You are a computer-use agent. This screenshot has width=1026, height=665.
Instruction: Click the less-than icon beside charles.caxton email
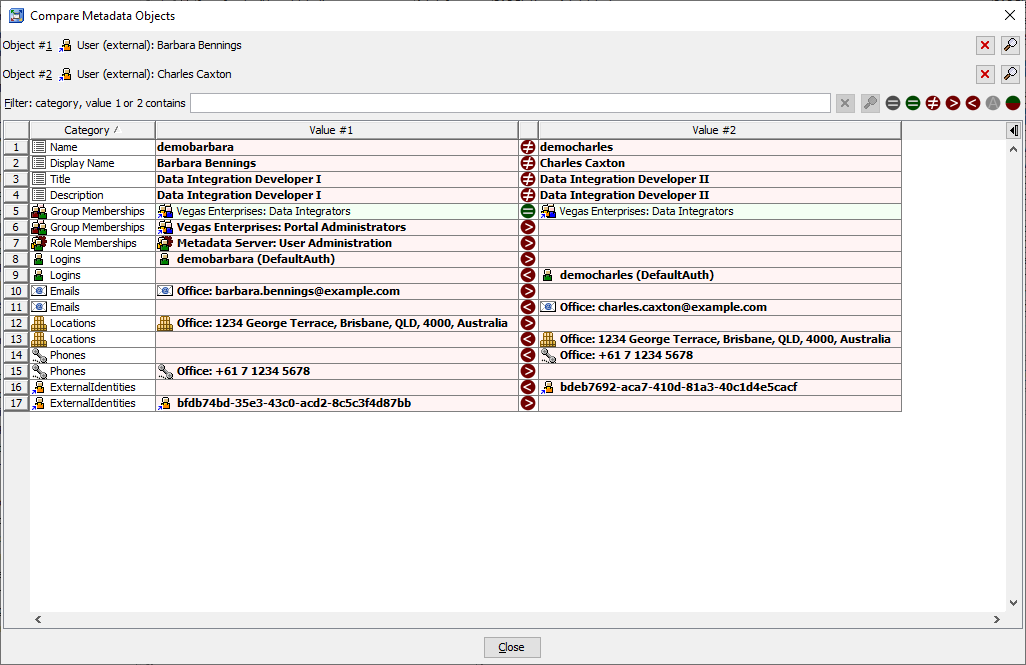(x=528, y=307)
